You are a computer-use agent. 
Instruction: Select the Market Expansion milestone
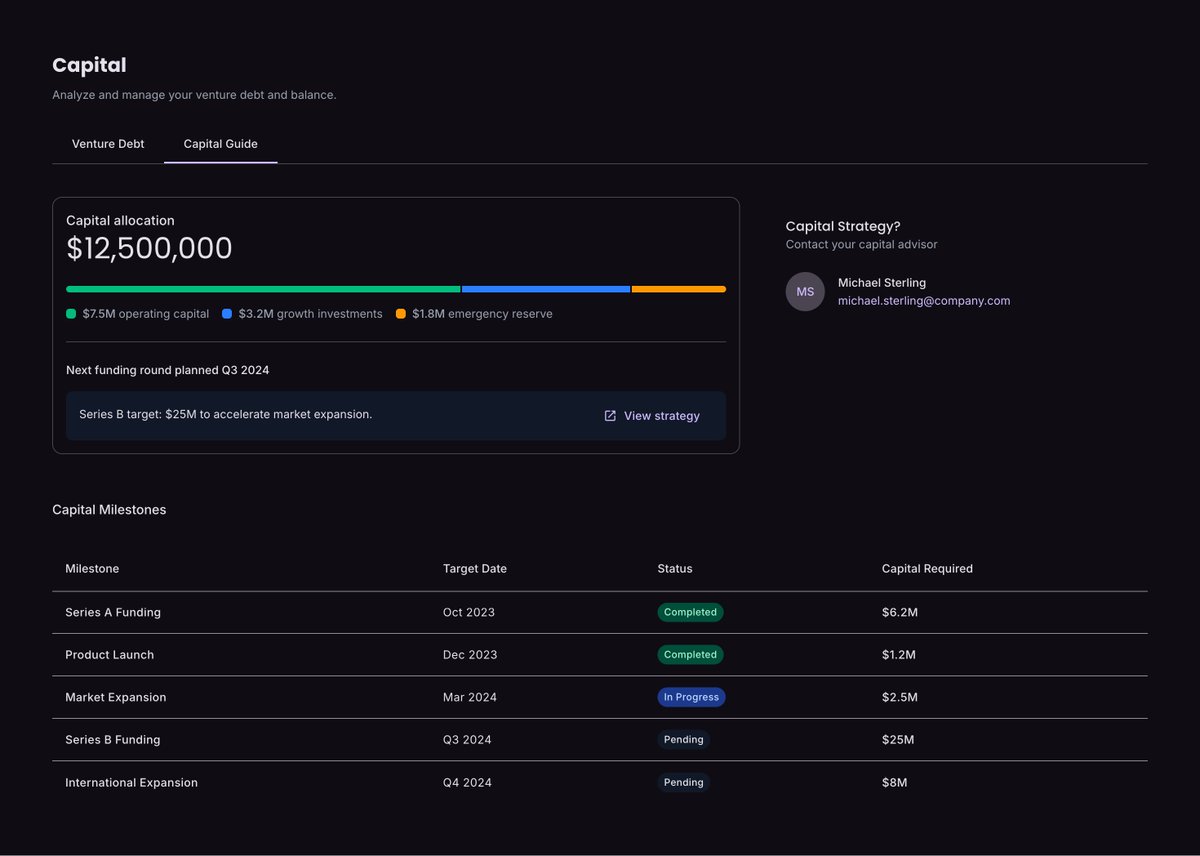tap(116, 697)
